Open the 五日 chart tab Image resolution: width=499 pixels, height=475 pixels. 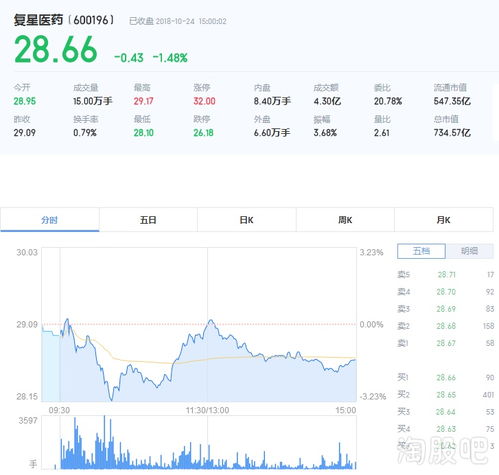pos(148,220)
